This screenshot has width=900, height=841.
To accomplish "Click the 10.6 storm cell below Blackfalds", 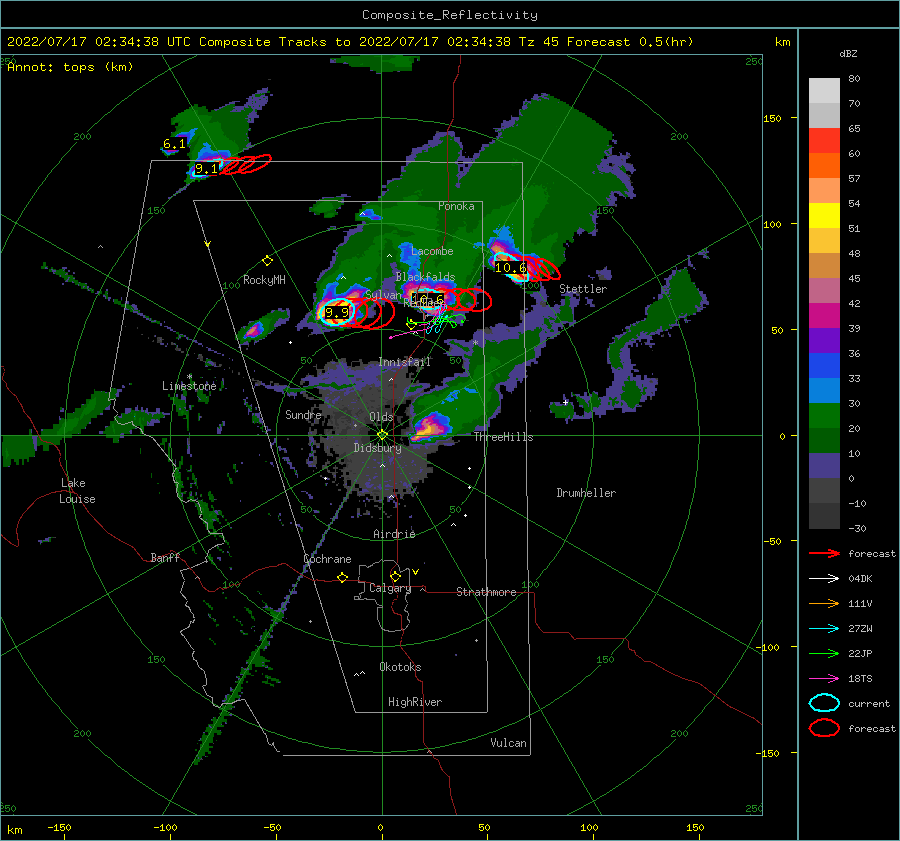I will (428, 299).
